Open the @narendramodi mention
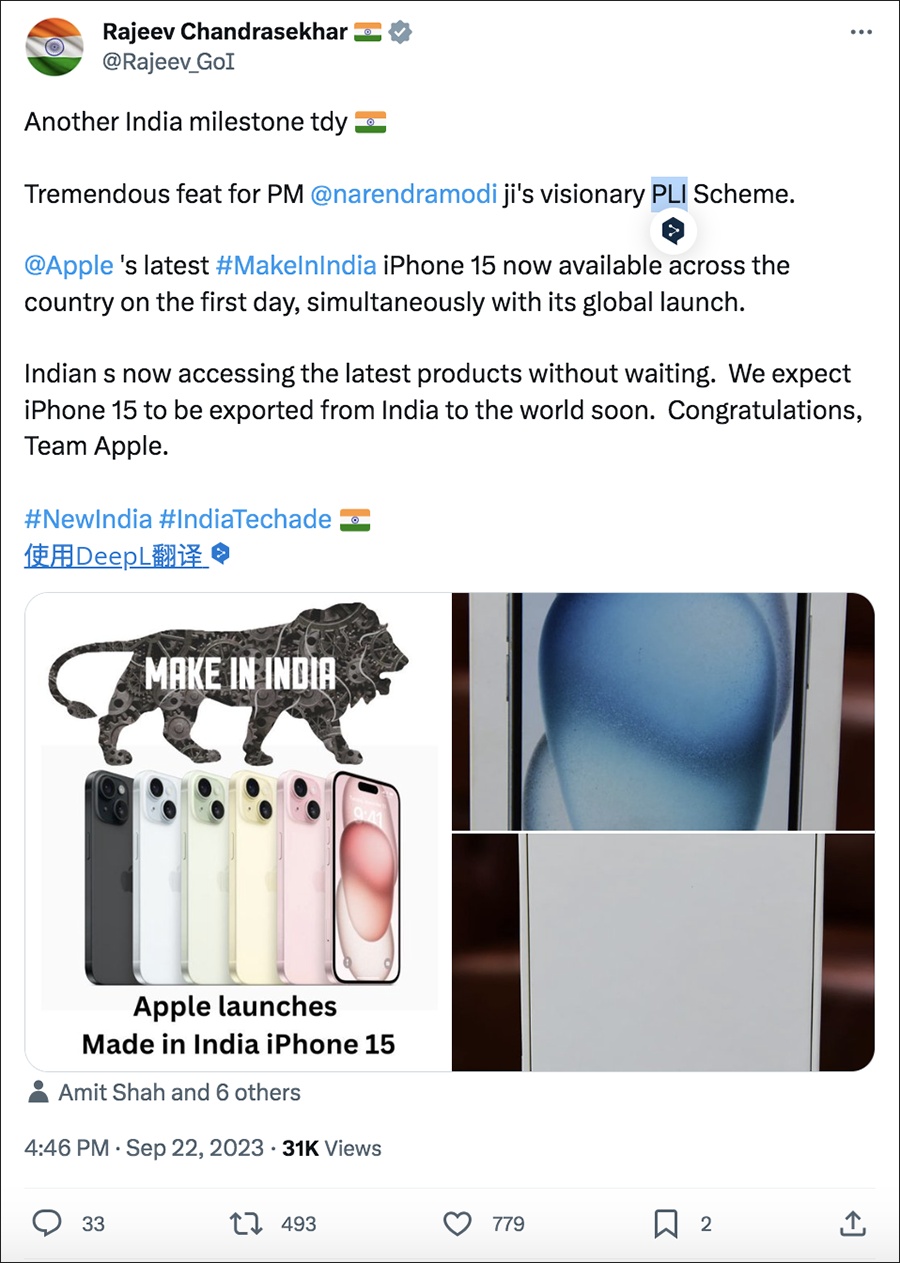The height and width of the screenshot is (1263, 900). click(x=404, y=193)
